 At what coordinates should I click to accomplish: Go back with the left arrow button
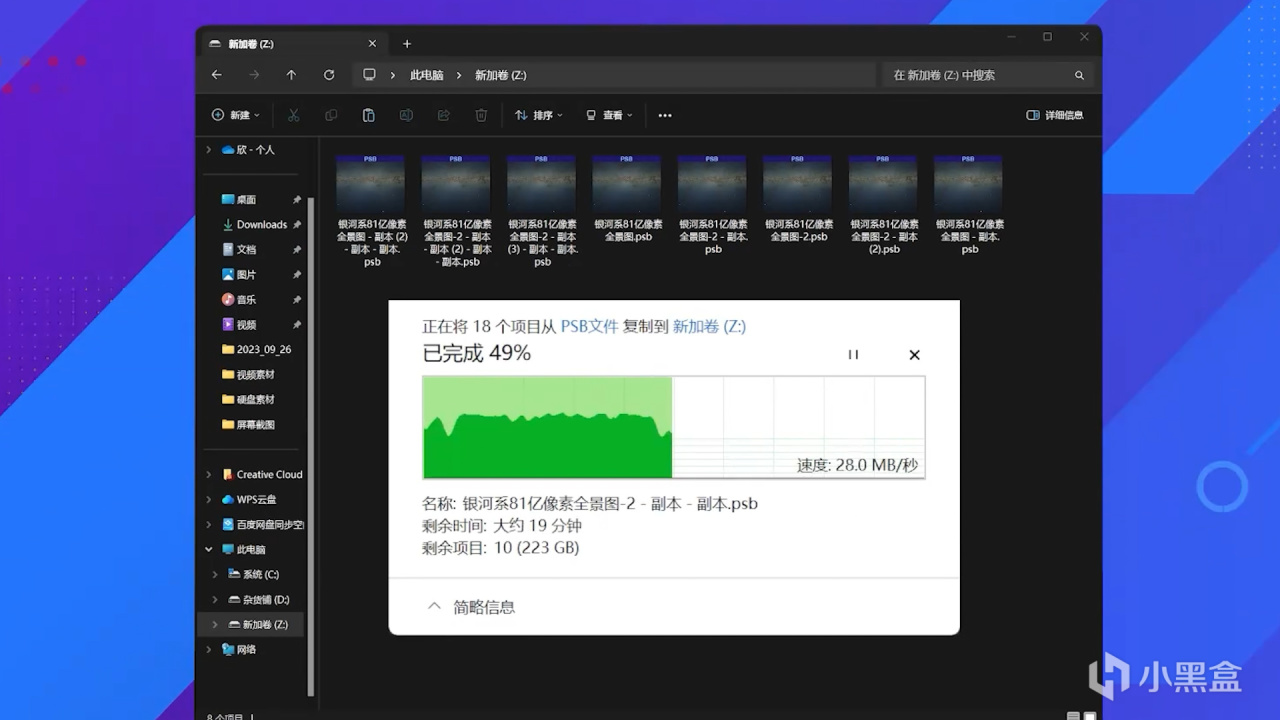217,75
